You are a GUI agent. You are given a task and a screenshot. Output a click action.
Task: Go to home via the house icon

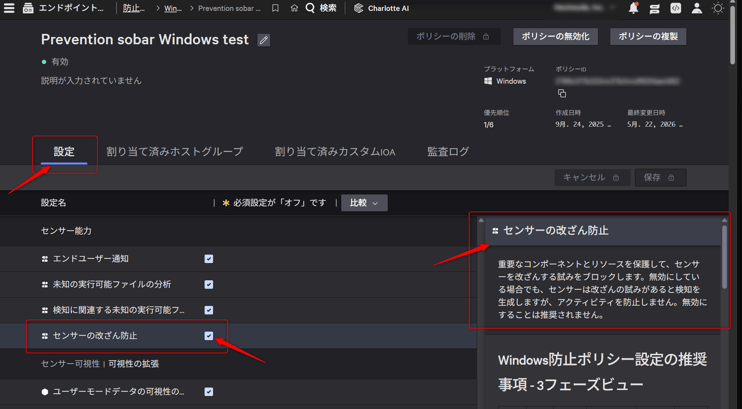pos(294,8)
